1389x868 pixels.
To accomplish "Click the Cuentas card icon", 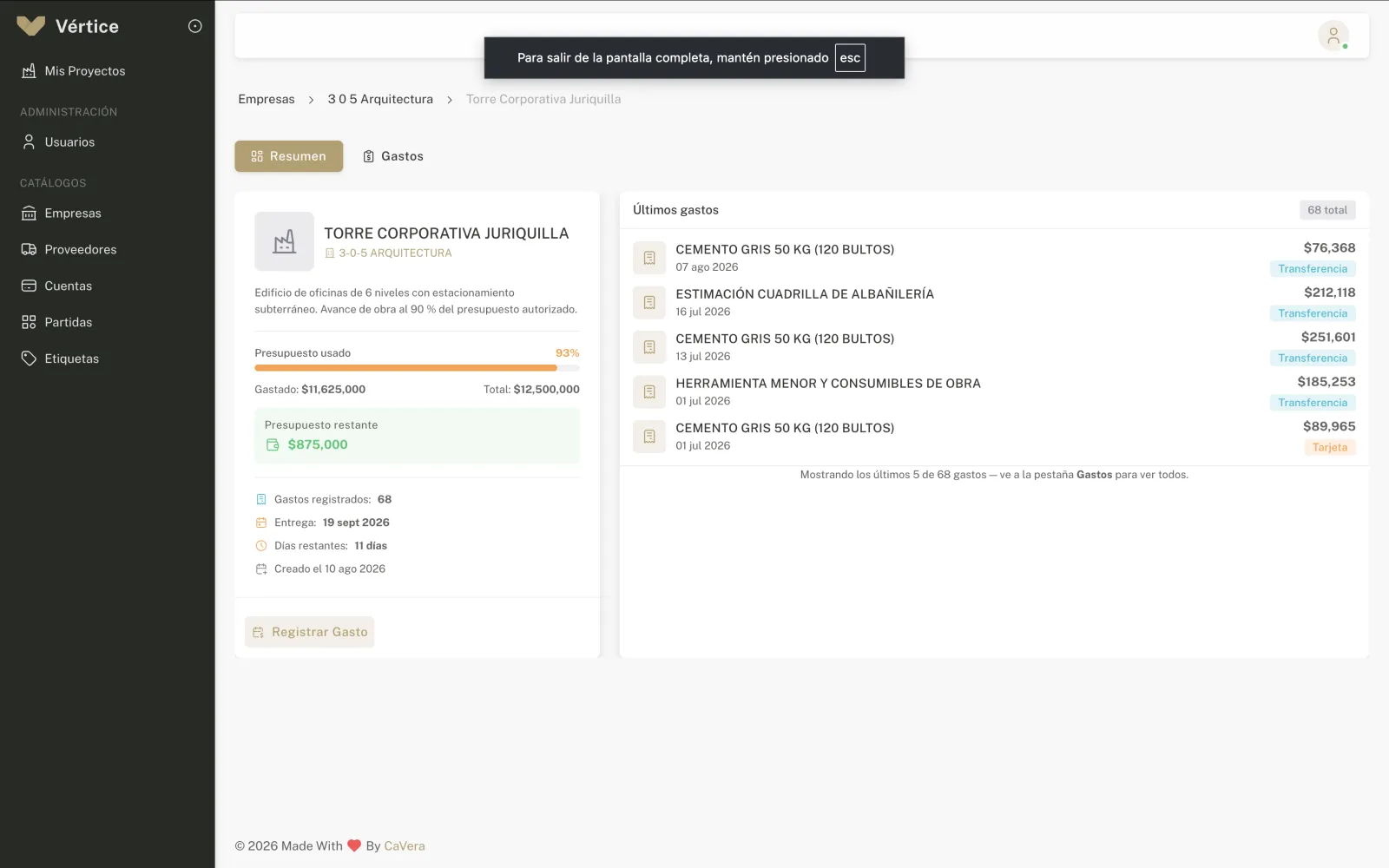I will (x=29, y=286).
